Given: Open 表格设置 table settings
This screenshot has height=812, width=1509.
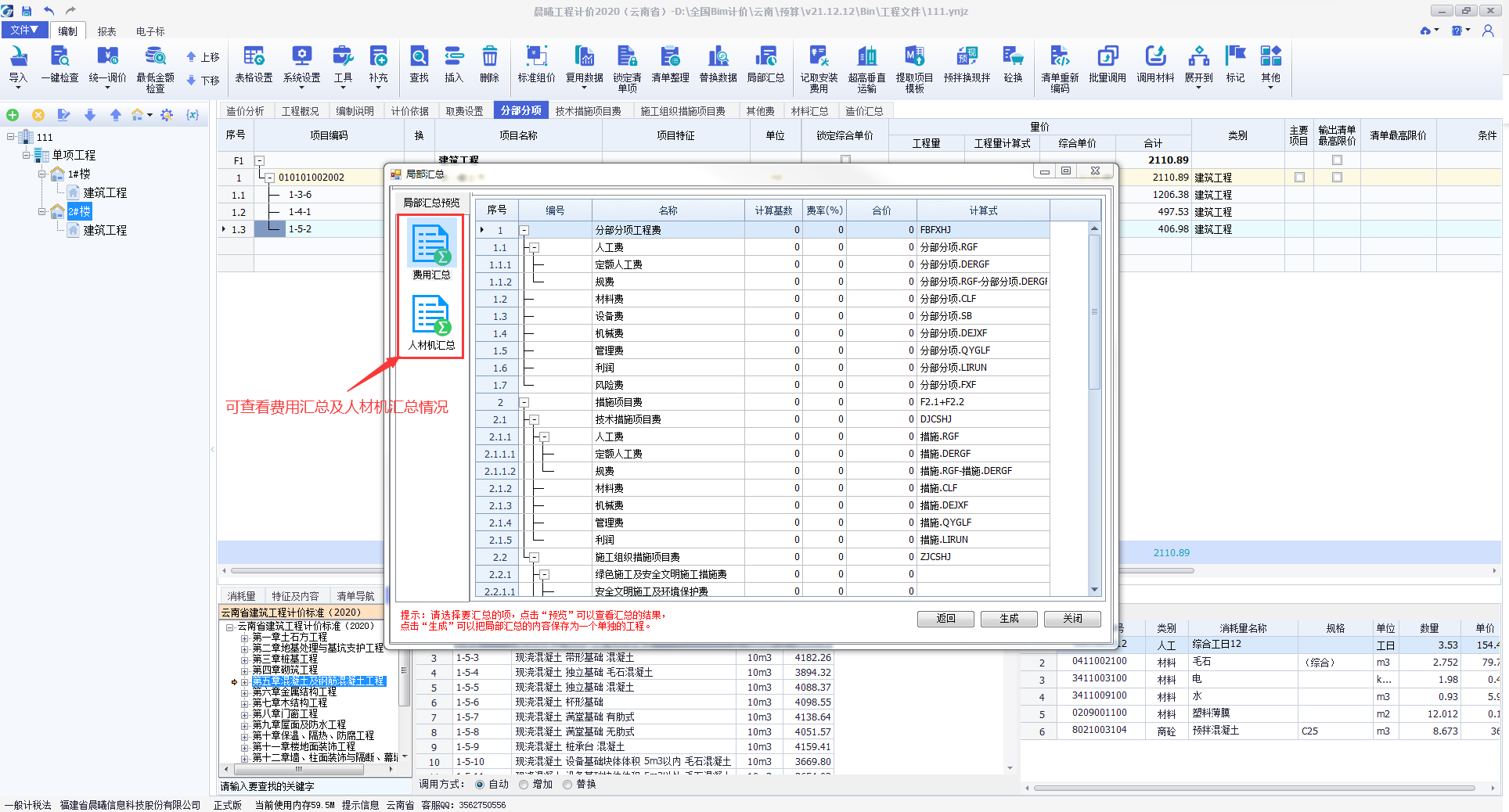Looking at the screenshot, I should point(254,63).
